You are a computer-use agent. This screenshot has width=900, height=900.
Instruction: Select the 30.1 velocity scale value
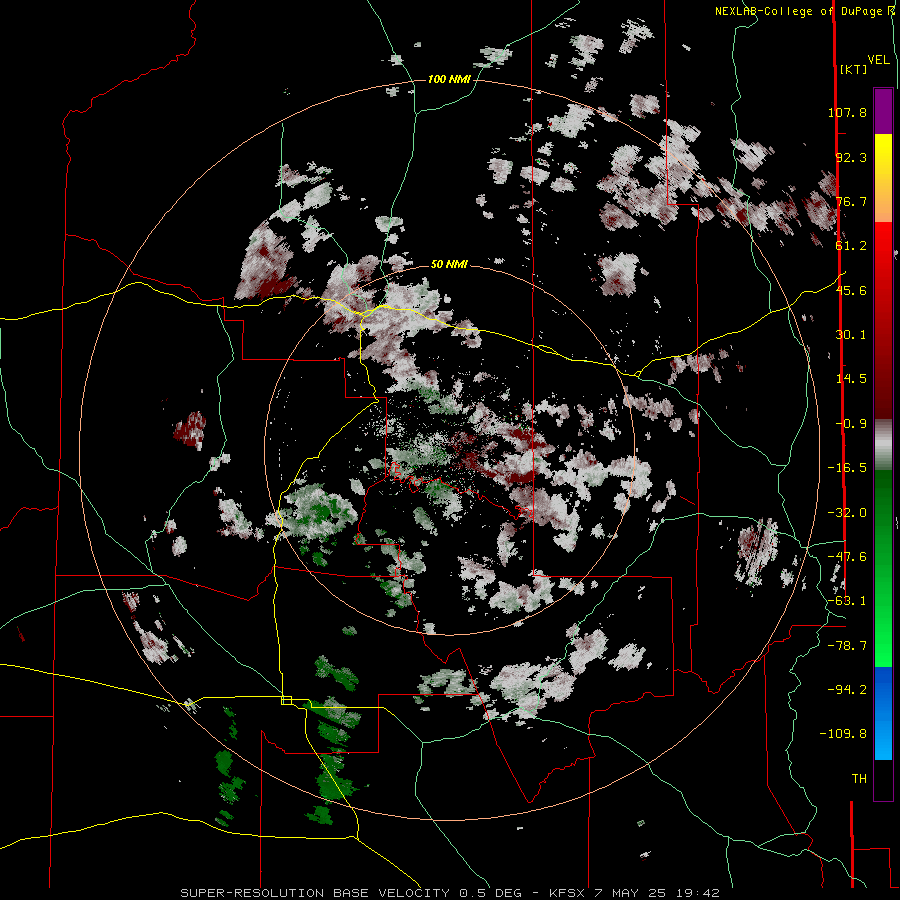pyautogui.click(x=851, y=335)
